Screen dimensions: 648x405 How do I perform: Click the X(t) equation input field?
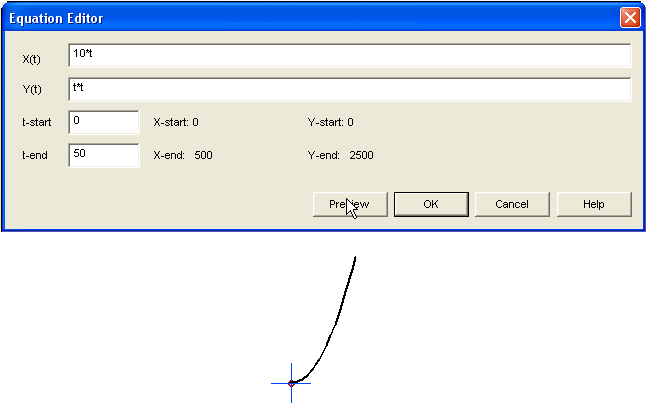click(x=349, y=55)
